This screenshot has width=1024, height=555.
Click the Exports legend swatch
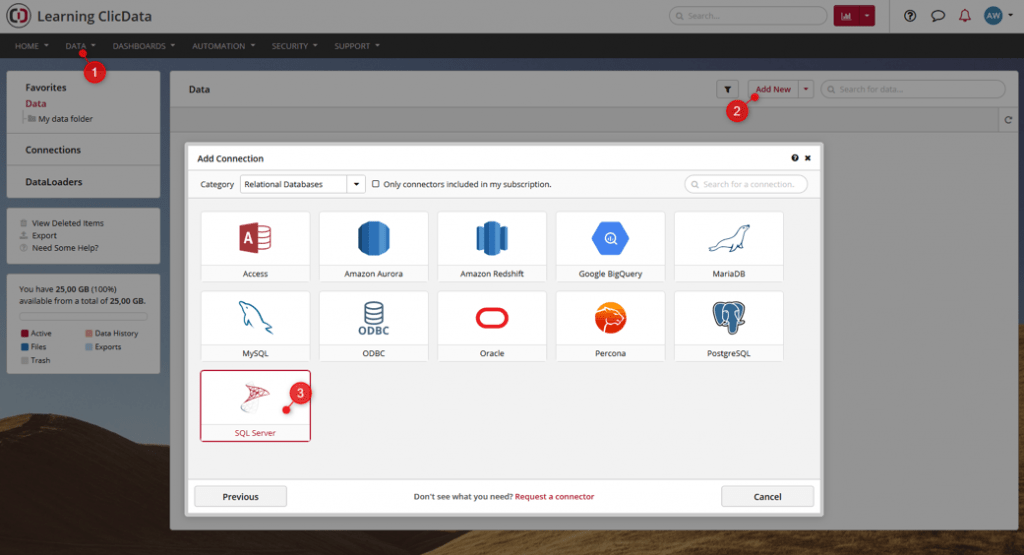pos(89,347)
